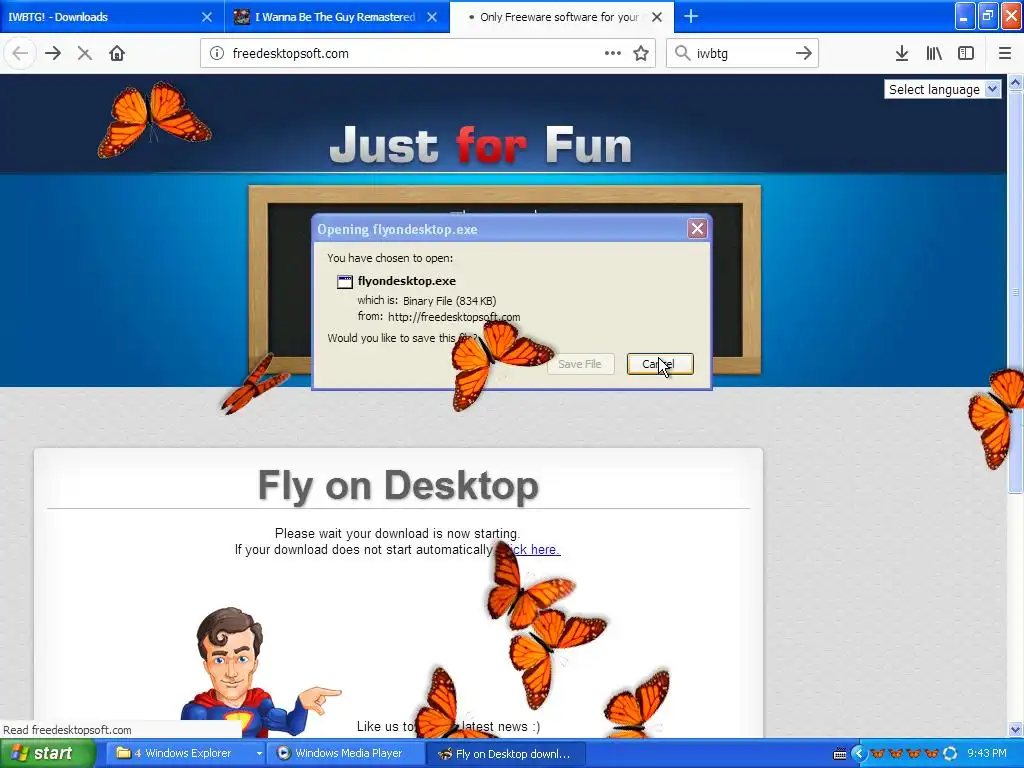Select Fly on Desktop downl... taskbar button

pos(505,754)
